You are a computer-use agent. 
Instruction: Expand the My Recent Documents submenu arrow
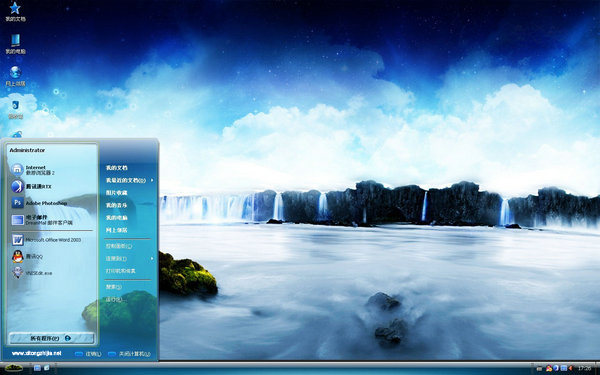[152, 180]
